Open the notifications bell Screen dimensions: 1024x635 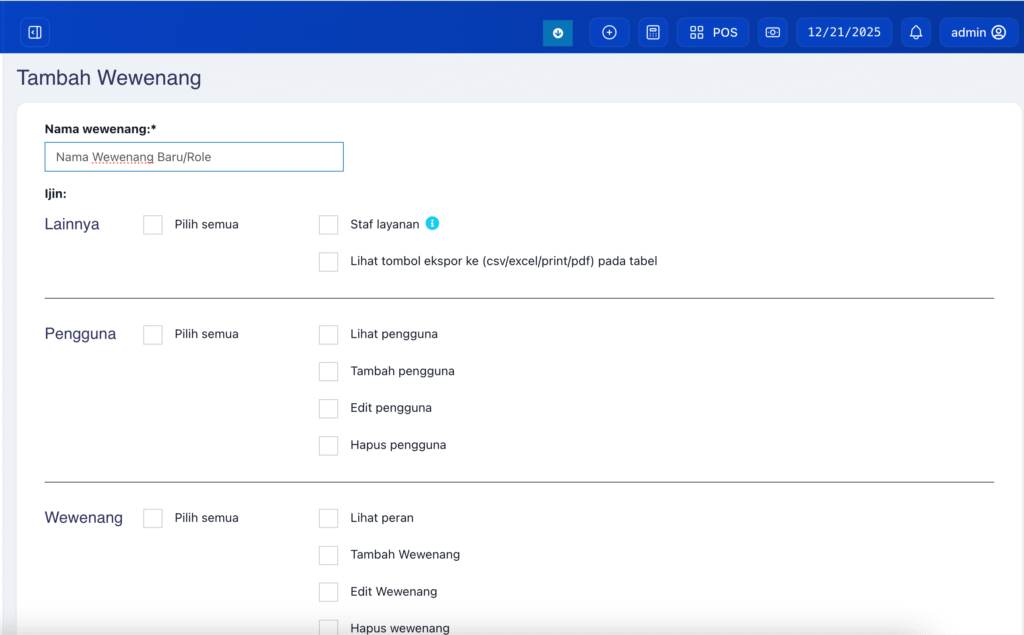pyautogui.click(x=916, y=32)
